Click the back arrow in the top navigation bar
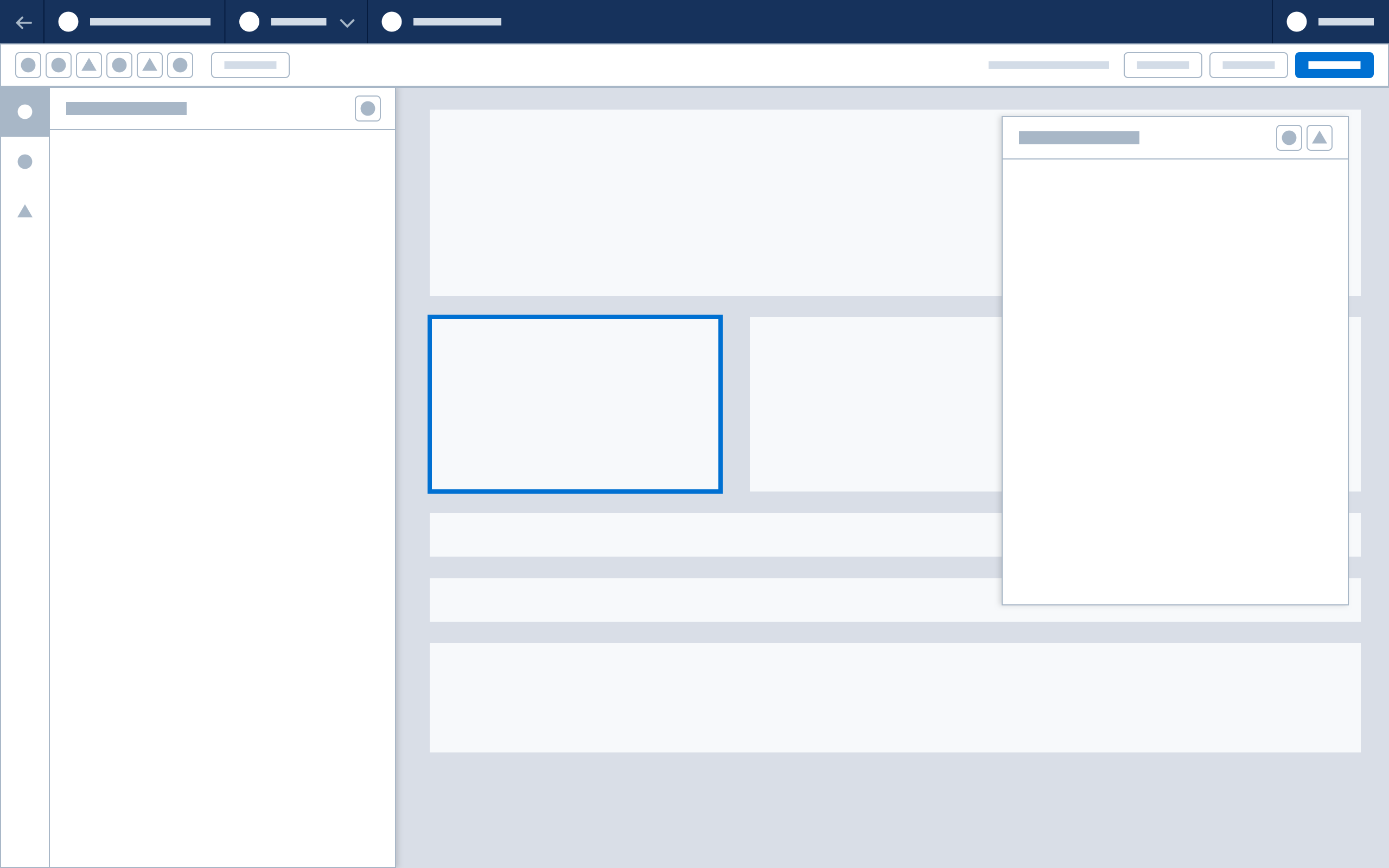This screenshot has width=1389, height=868. click(24, 22)
